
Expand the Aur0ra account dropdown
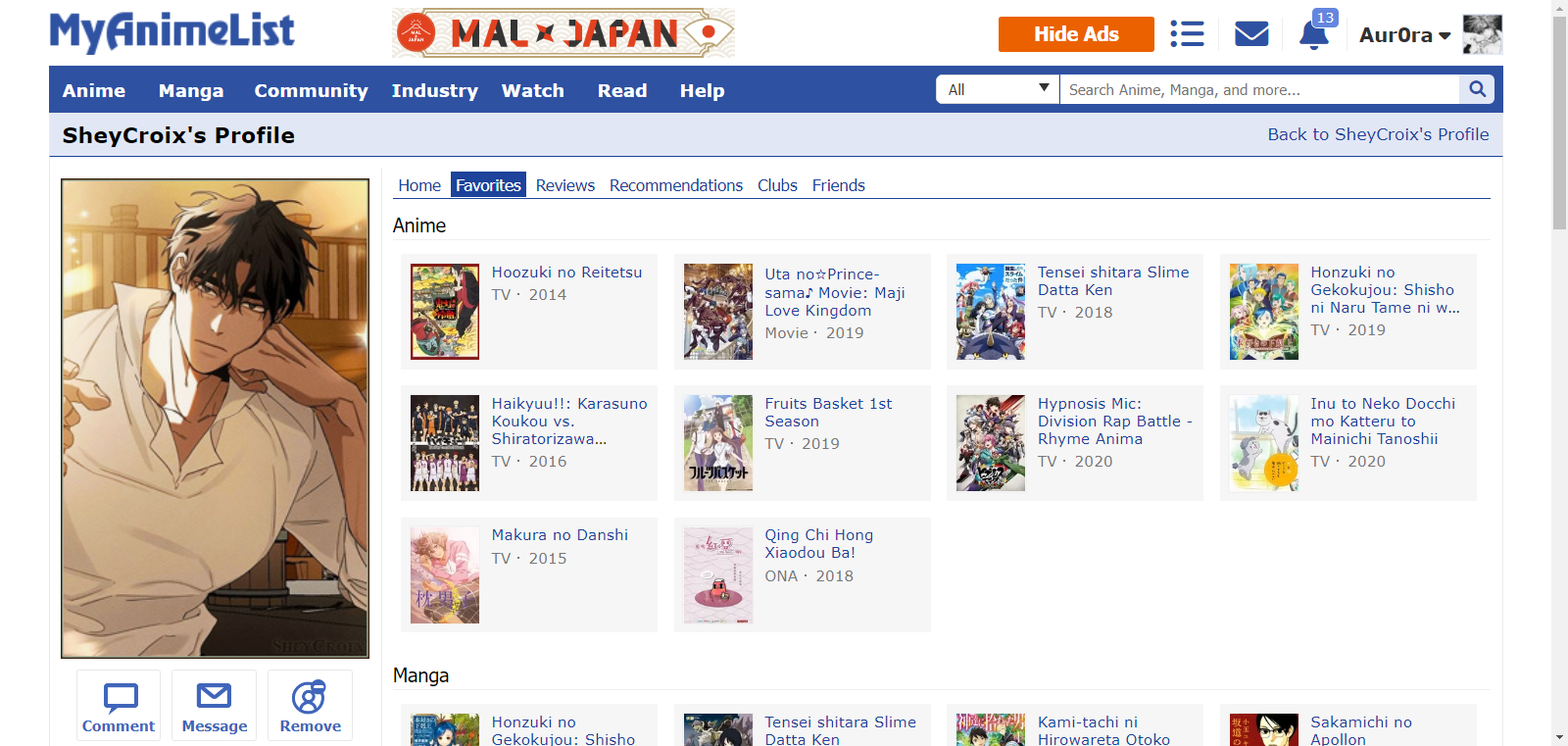1404,35
